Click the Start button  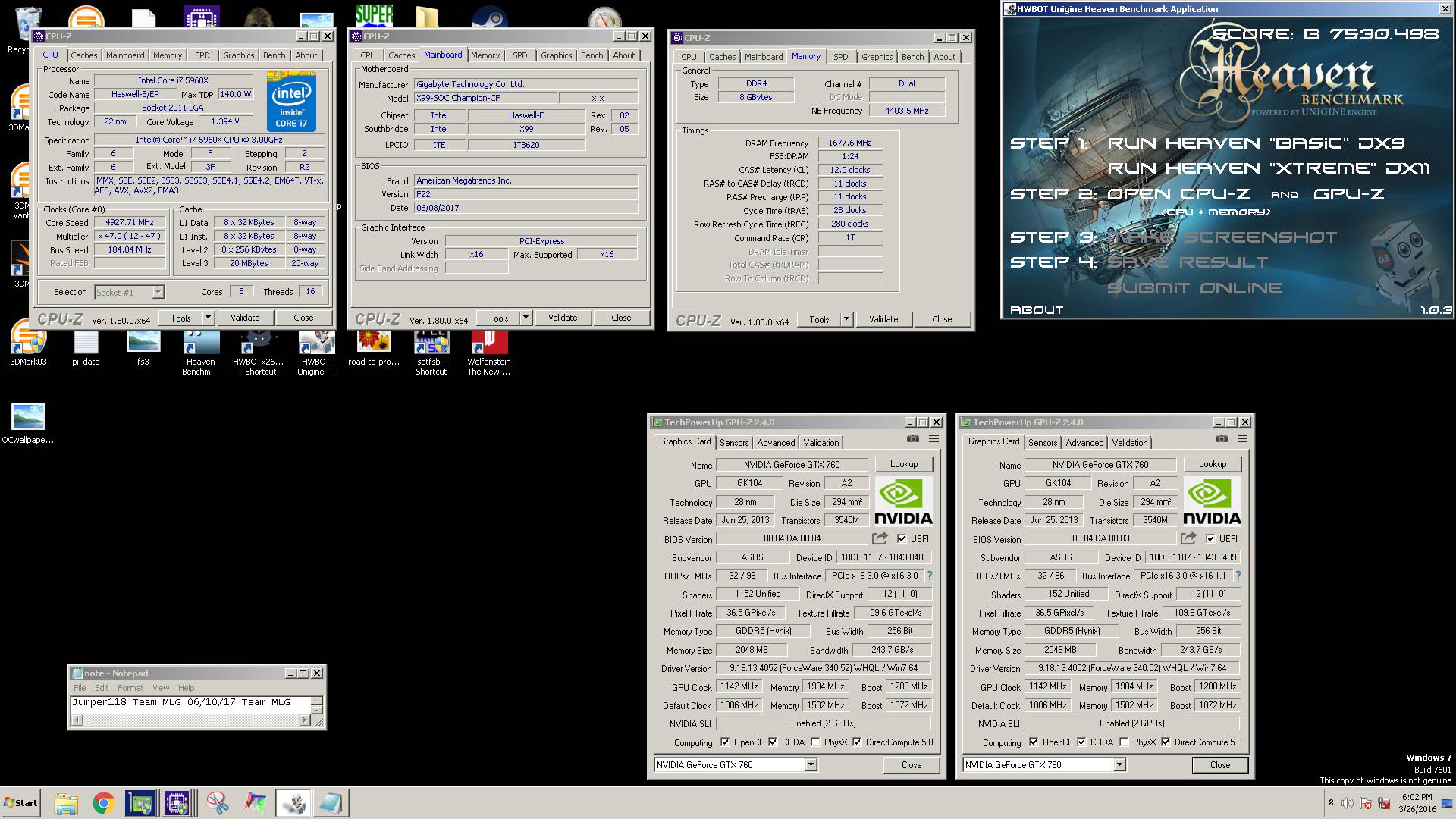[20, 803]
